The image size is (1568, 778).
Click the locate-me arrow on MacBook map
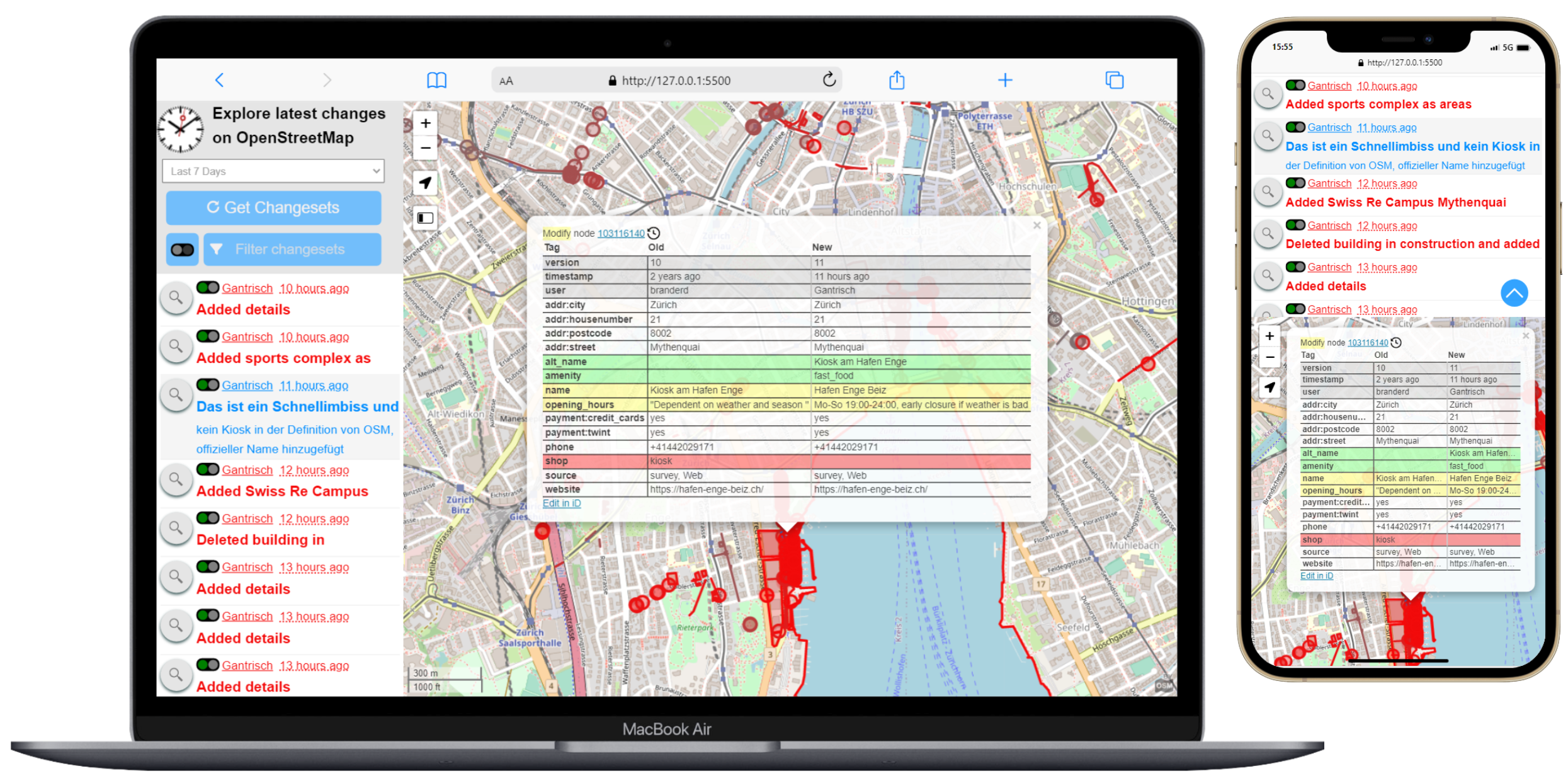[x=426, y=183]
